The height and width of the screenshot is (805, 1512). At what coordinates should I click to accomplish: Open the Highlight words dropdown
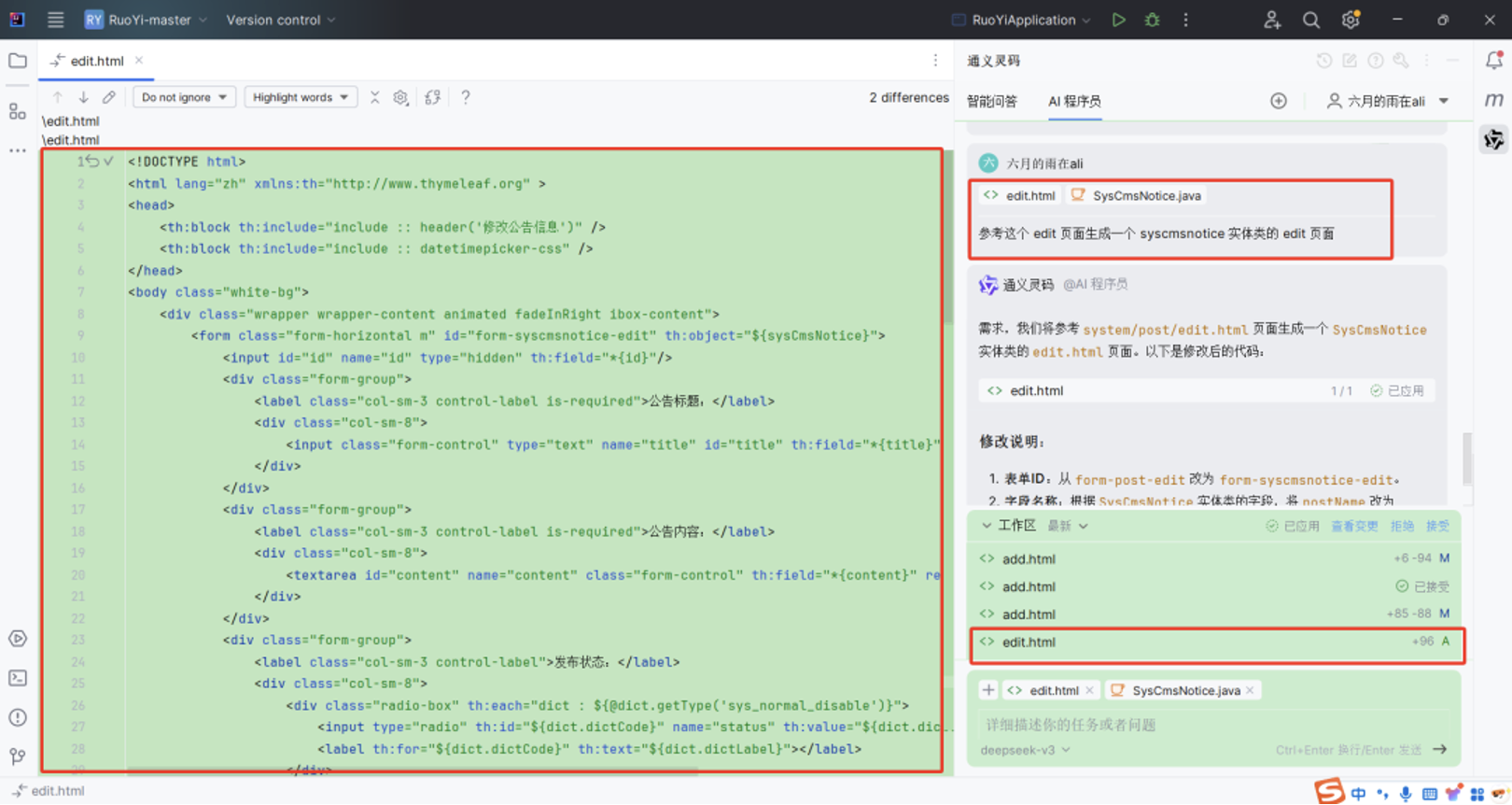(301, 97)
